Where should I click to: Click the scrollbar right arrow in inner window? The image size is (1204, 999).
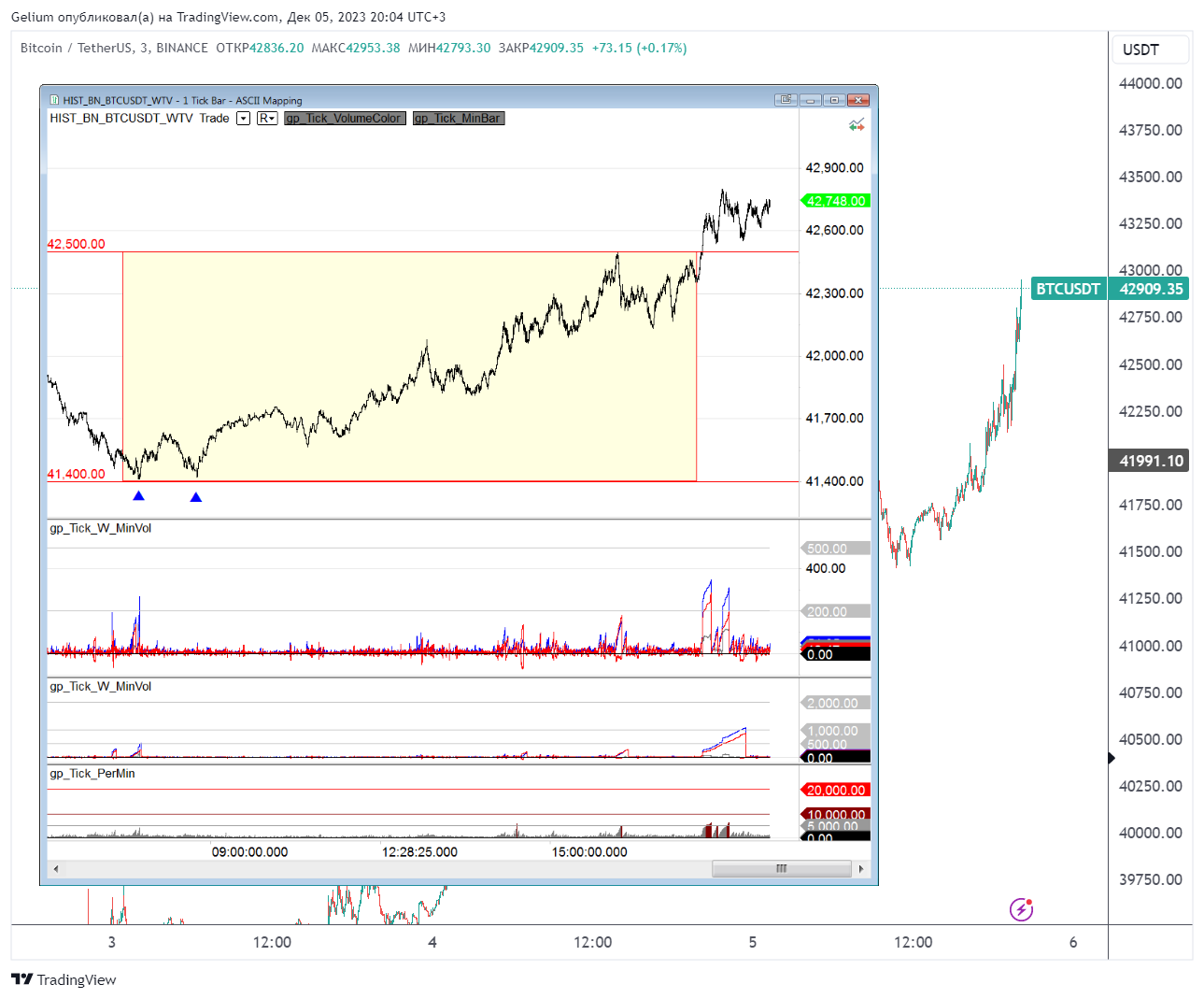click(861, 869)
